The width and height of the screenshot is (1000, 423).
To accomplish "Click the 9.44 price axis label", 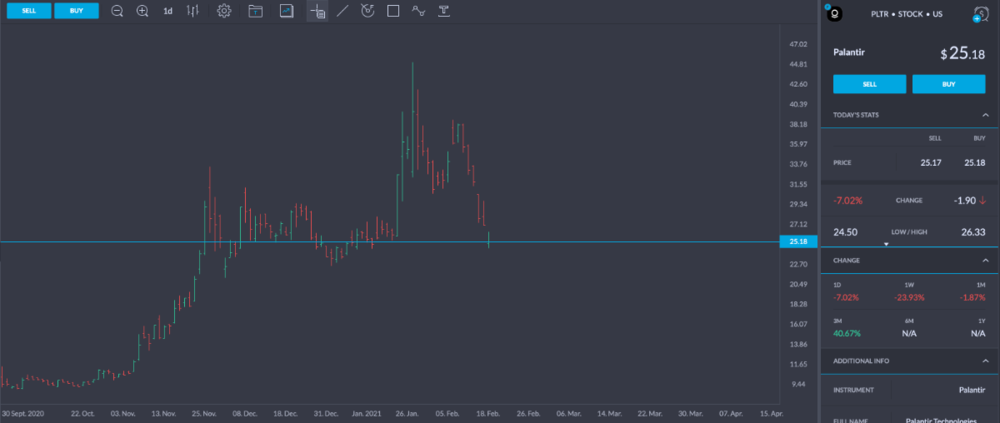I will [798, 384].
